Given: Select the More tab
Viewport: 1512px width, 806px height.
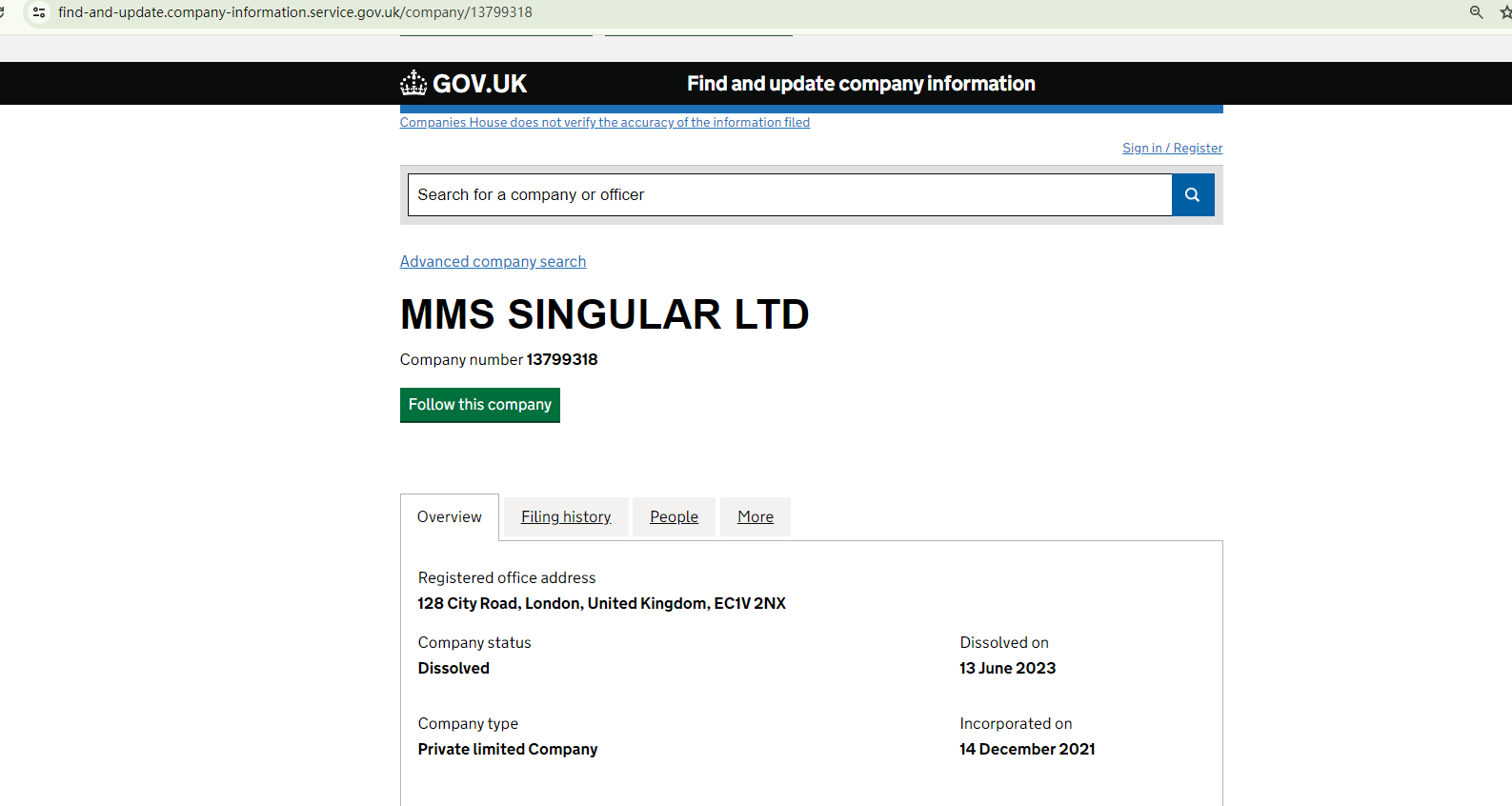Looking at the screenshot, I should (755, 516).
